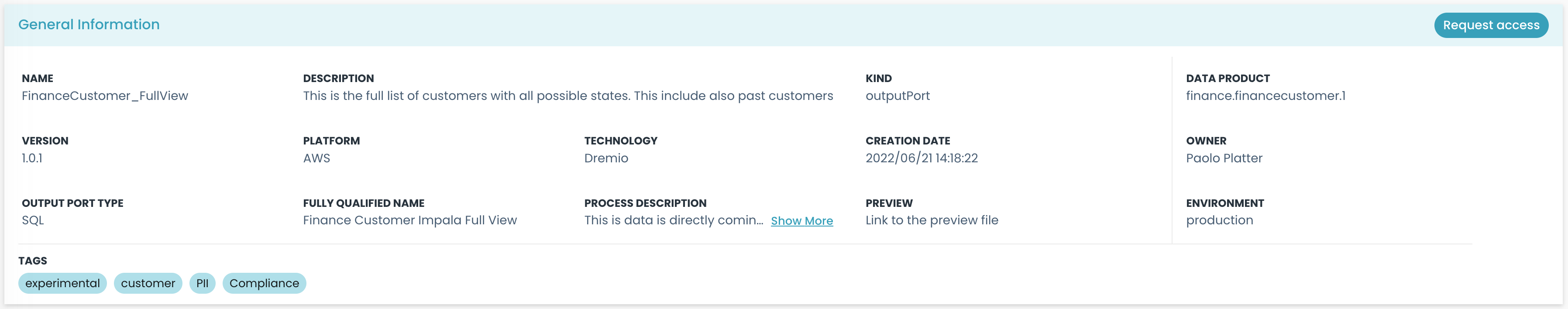Click the creation date 2022/06/21 14:18:22
Screen dimensions: 1568x309
point(922,158)
